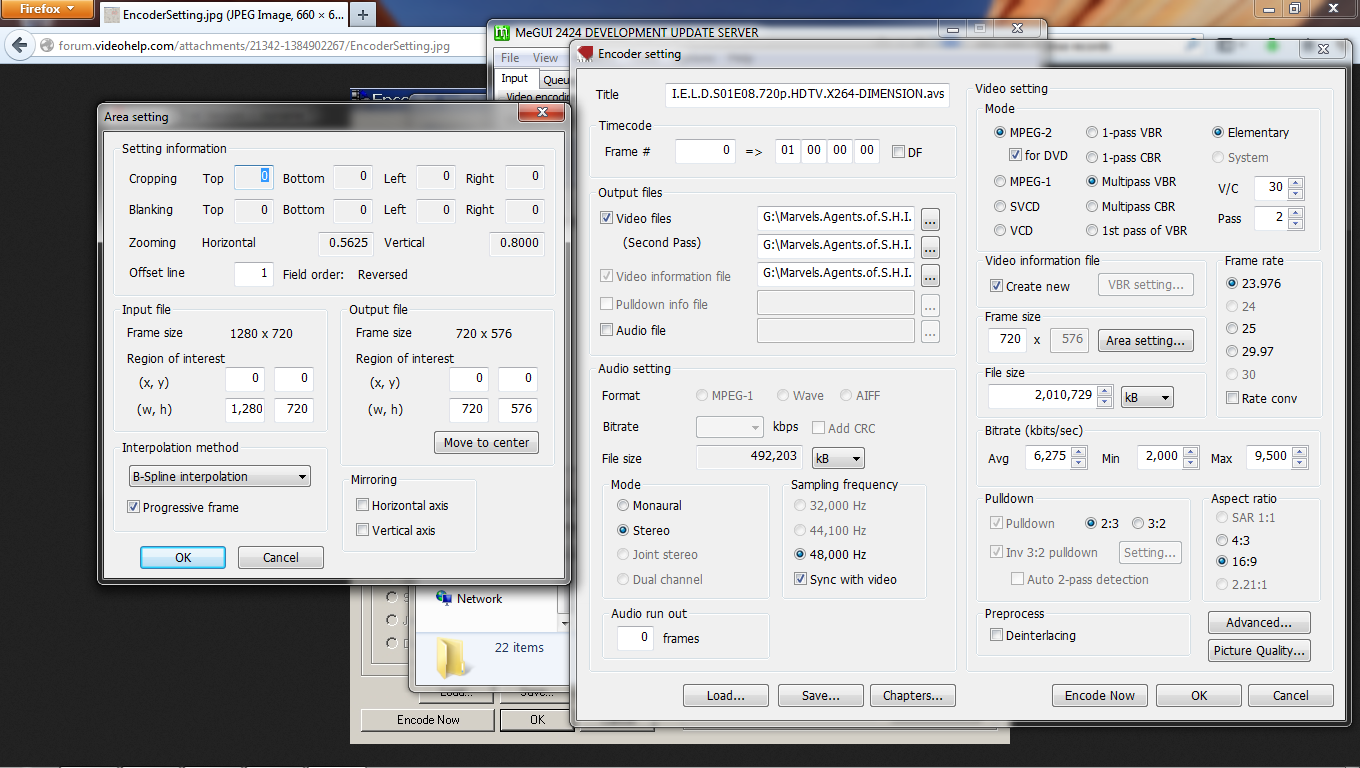Select SVCD video mode
The width and height of the screenshot is (1360, 768).
coord(1000,205)
